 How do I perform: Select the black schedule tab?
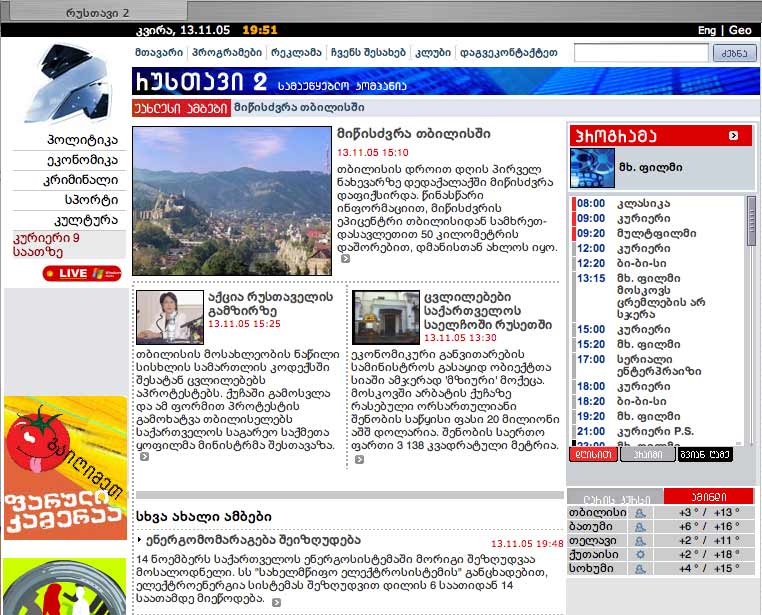point(705,454)
